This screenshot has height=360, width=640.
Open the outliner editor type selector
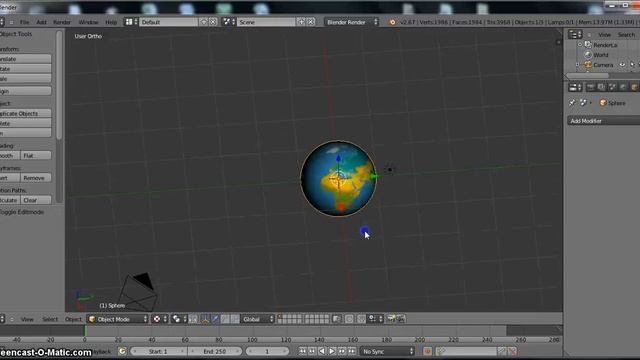(575, 35)
